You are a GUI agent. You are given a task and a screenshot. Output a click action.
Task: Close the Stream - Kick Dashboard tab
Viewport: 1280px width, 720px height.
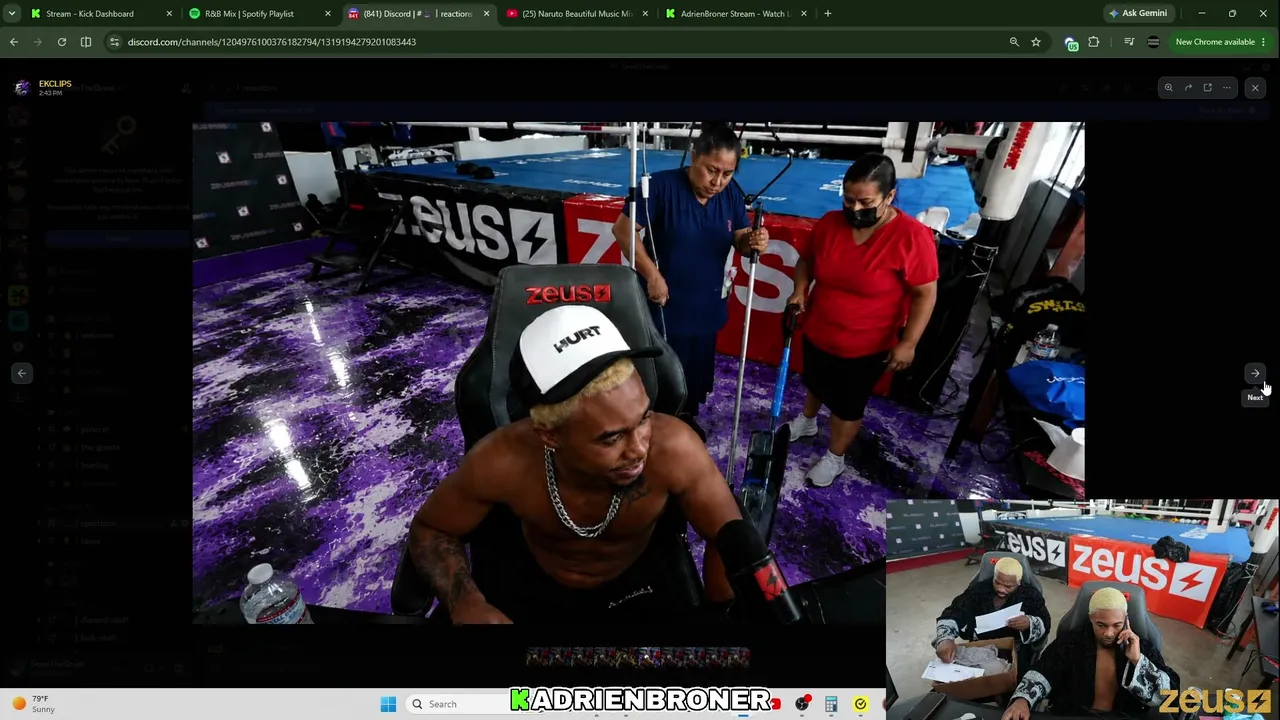pos(168,14)
